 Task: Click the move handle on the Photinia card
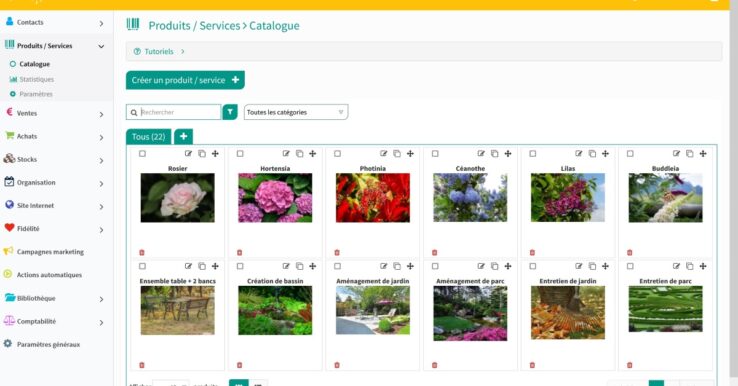pos(410,153)
